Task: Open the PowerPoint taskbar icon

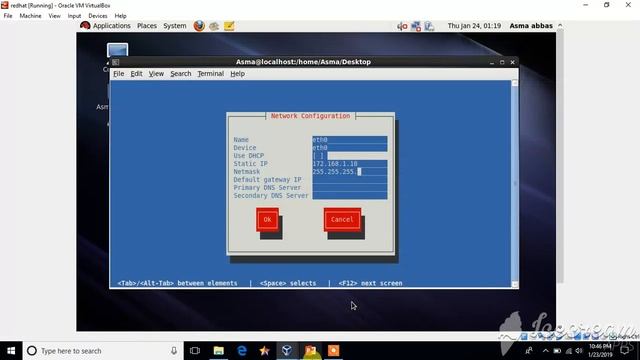Action: point(310,351)
